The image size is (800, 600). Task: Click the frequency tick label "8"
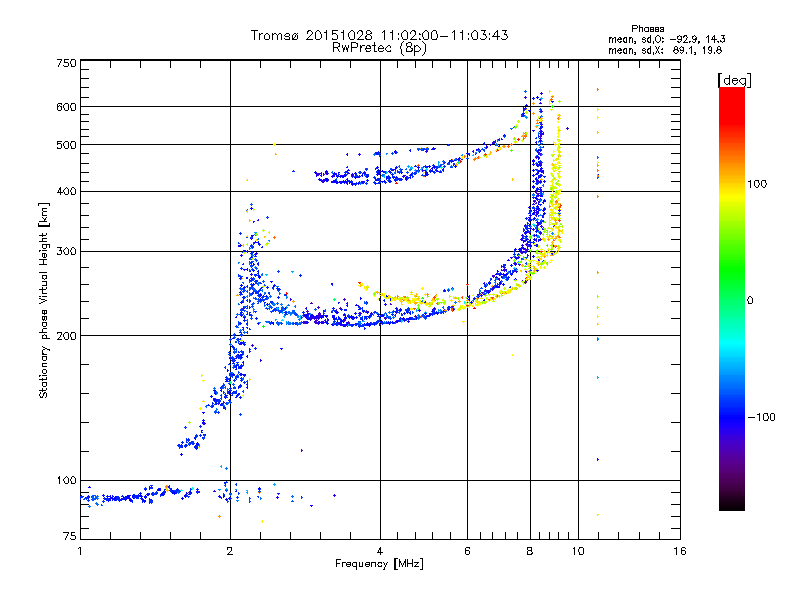[x=530, y=551]
